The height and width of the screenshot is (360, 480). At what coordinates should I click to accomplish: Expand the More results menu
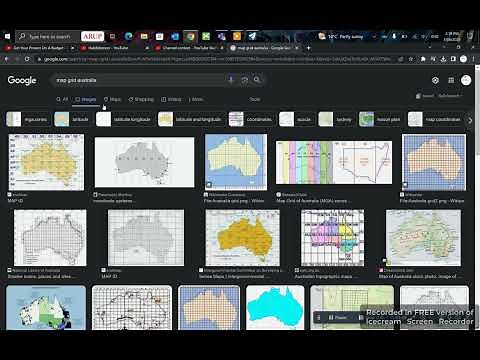(196, 99)
